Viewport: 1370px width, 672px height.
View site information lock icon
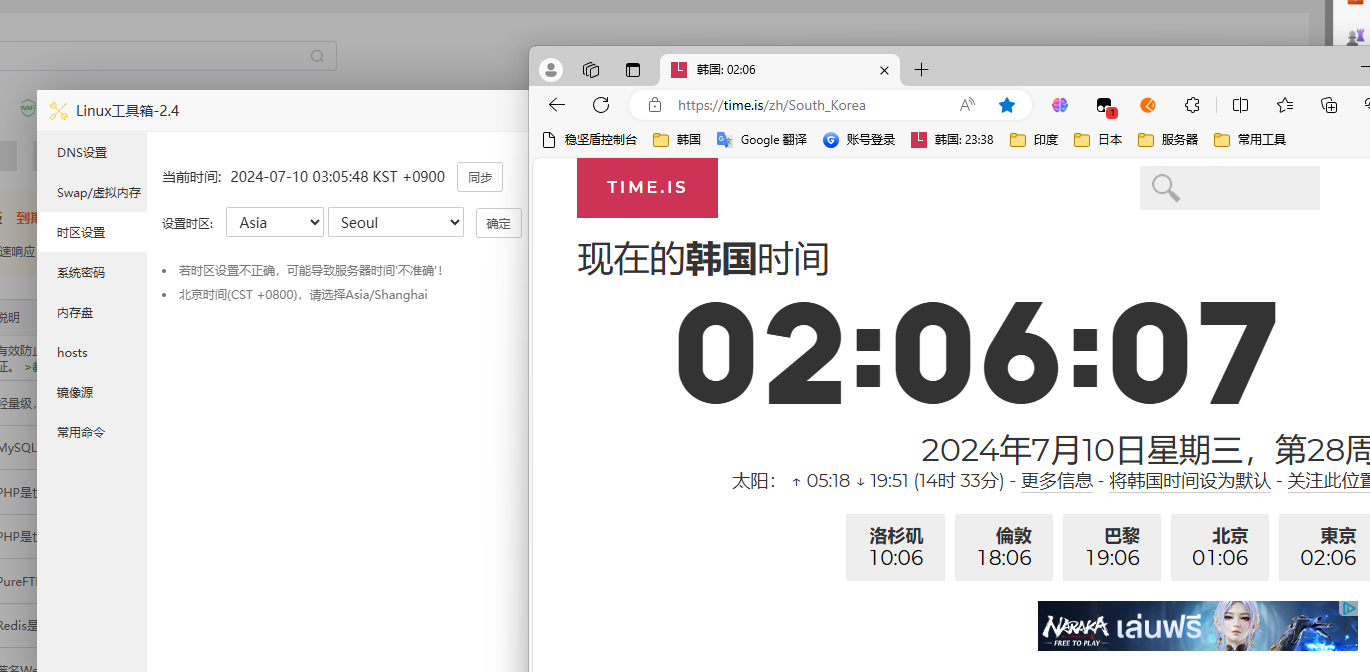(655, 105)
